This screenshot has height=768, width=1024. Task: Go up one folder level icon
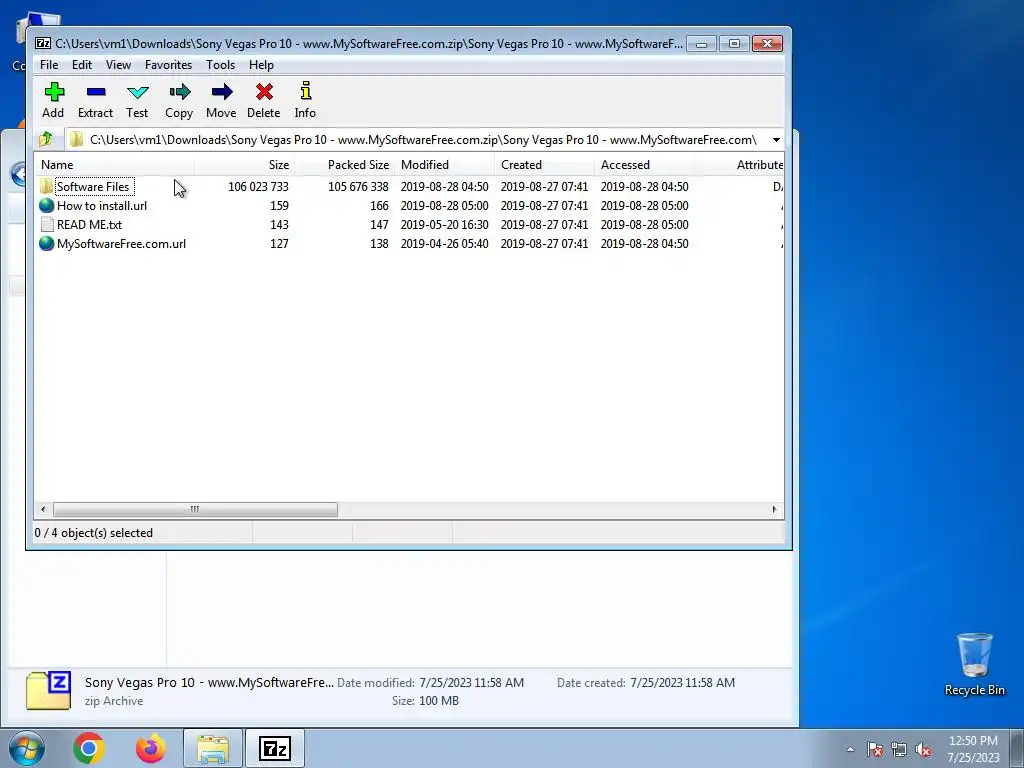point(46,139)
